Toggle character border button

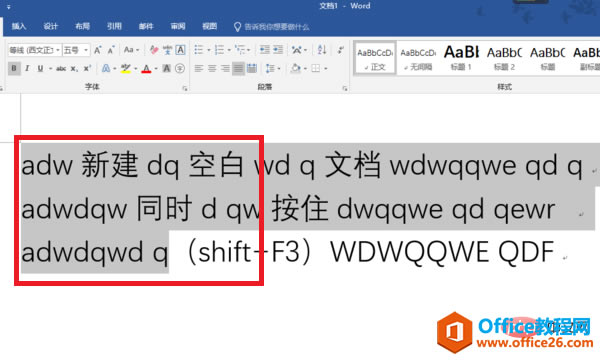click(x=180, y=50)
